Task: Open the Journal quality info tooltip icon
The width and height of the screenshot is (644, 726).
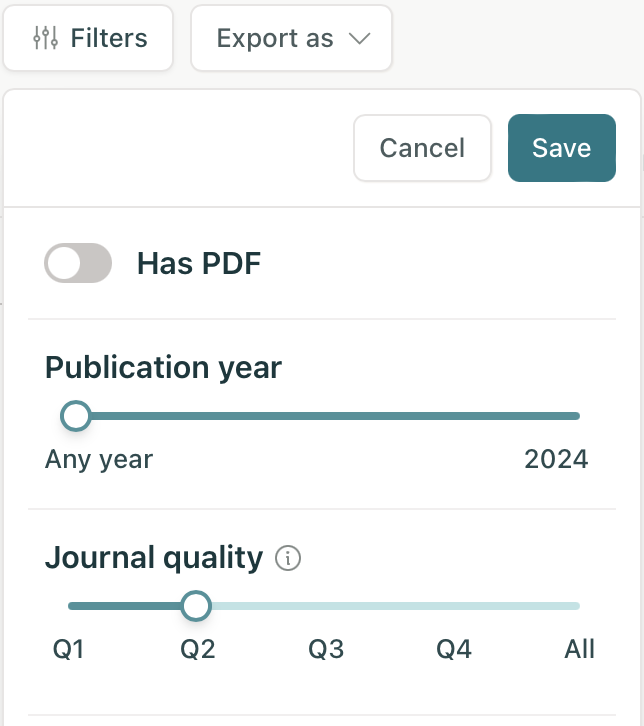Action: (288, 558)
